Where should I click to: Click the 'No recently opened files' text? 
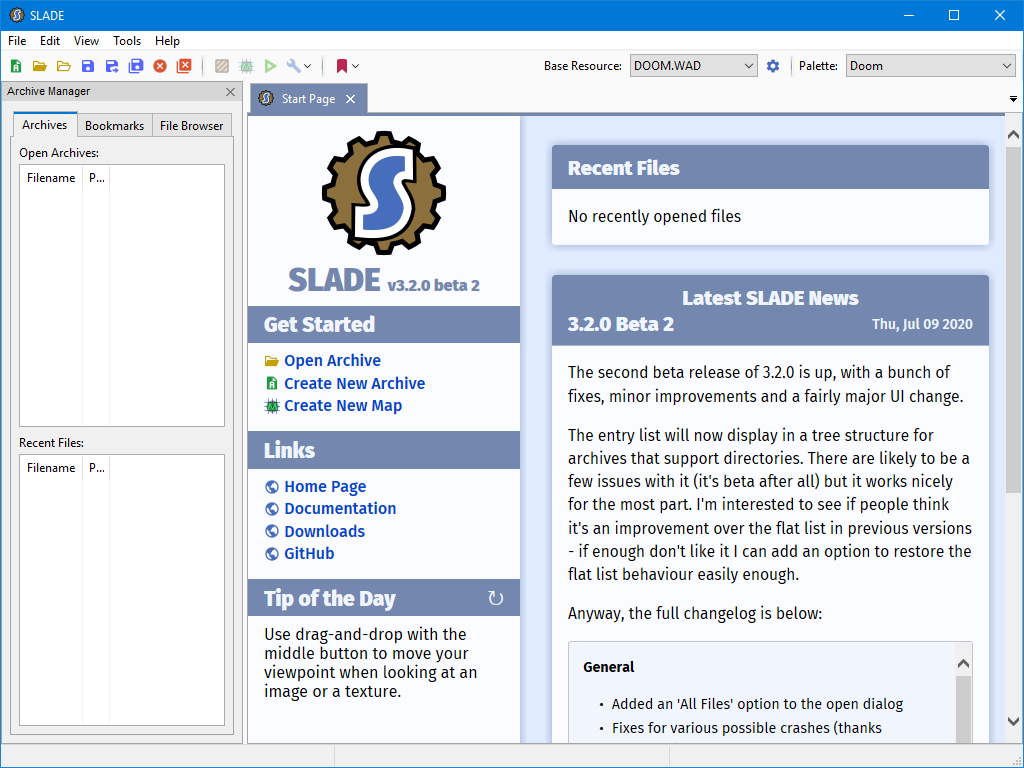(654, 216)
